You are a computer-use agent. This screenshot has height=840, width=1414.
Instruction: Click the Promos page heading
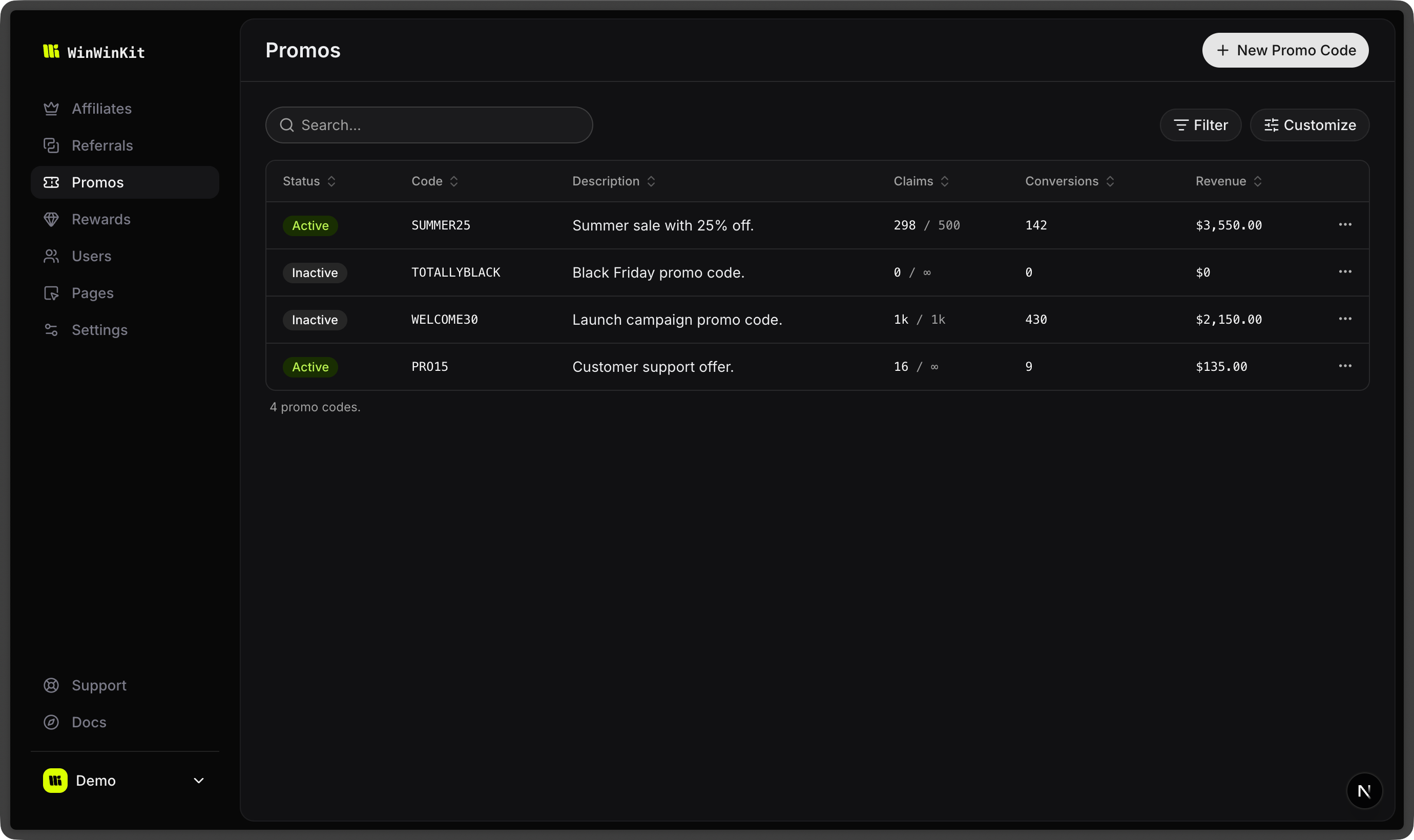303,50
